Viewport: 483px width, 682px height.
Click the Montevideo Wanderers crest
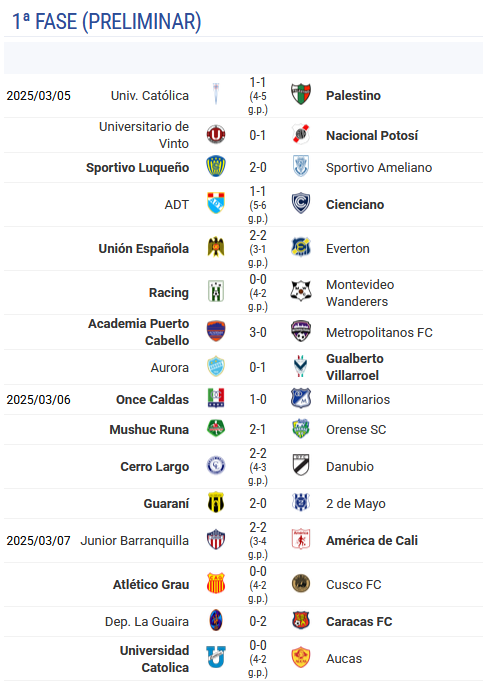tap(301, 291)
